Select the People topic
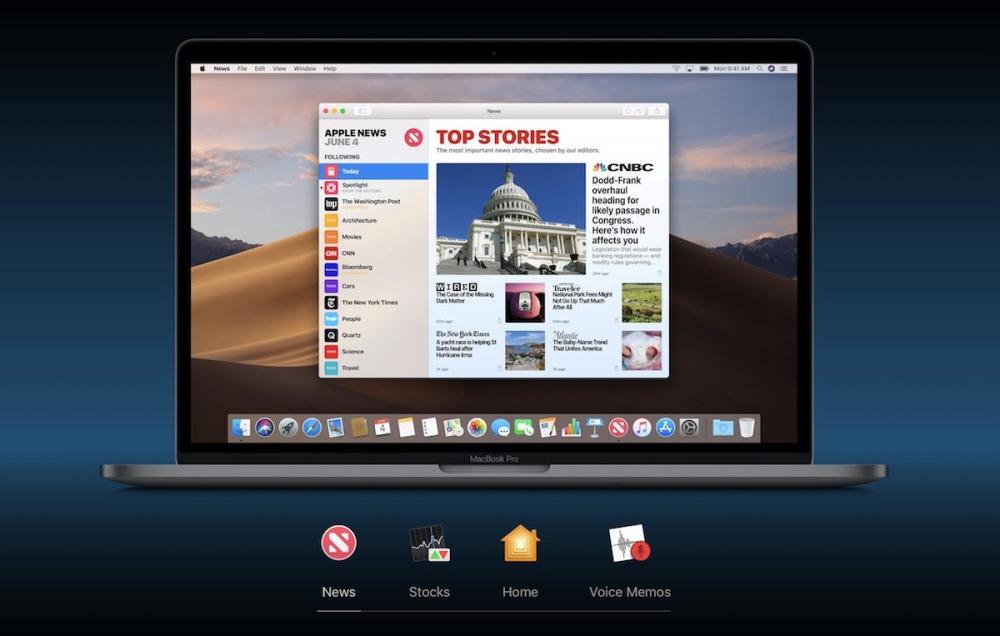Screen dimensions: 1000x636 pos(374,318)
